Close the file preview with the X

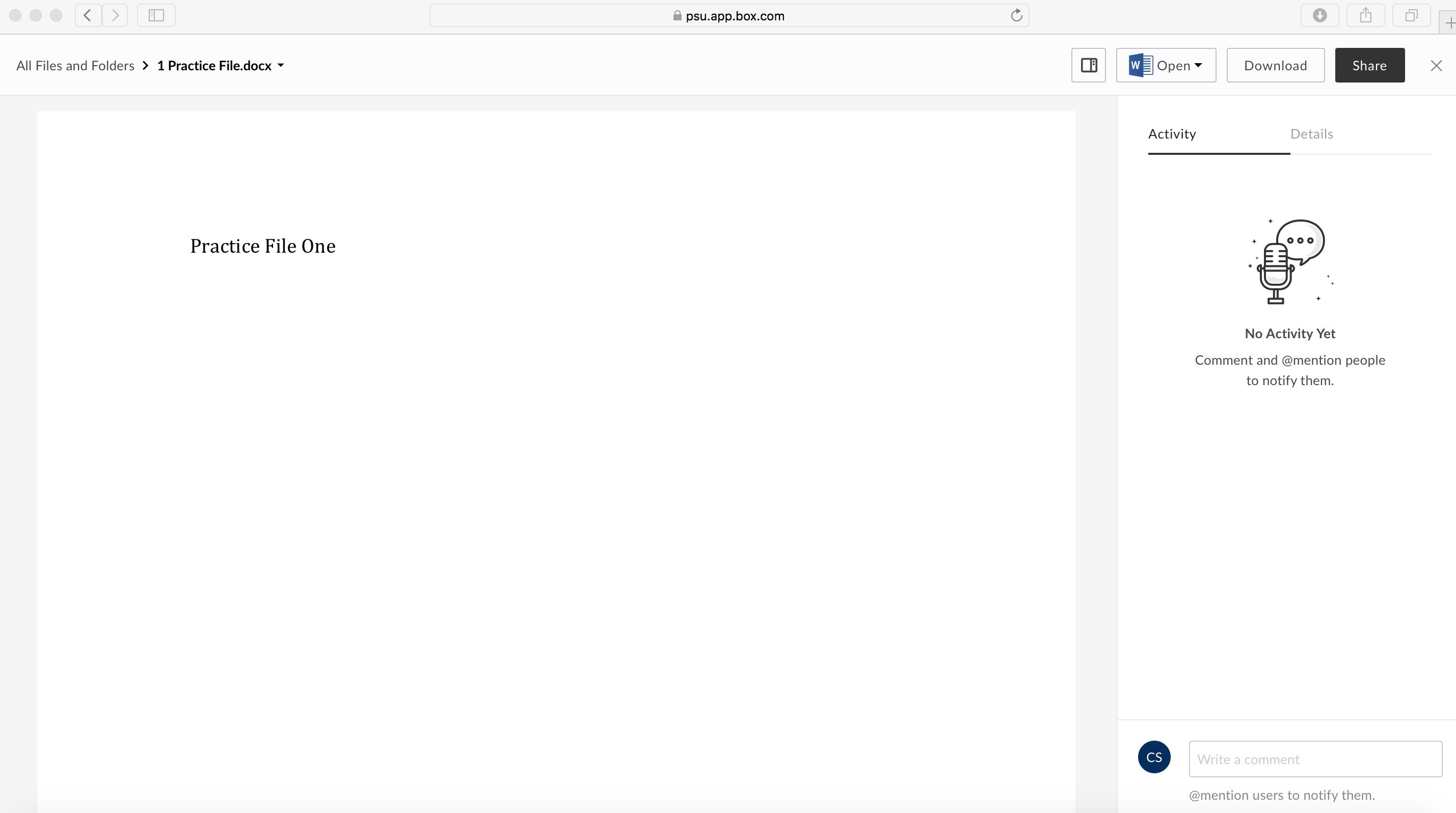(1436, 66)
